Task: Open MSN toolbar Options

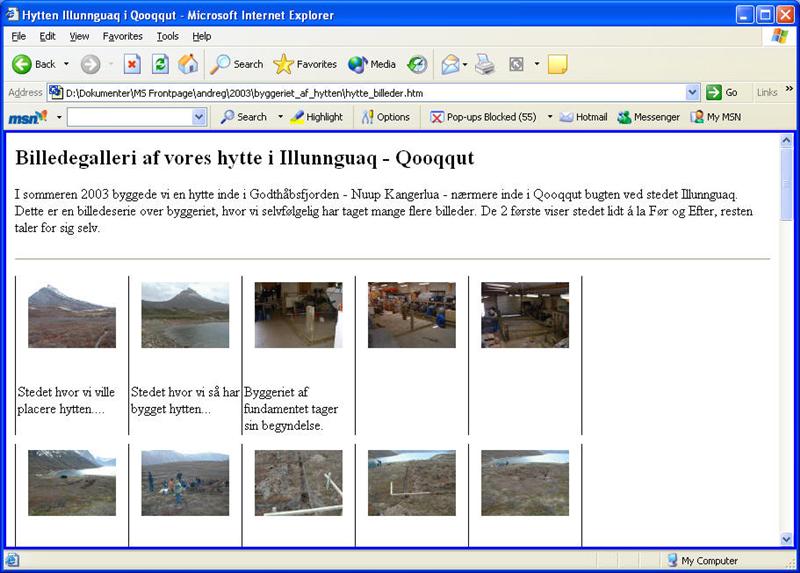Action: click(386, 117)
